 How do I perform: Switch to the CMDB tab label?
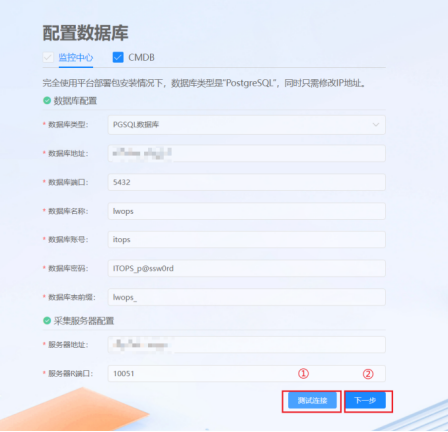pyautogui.click(x=141, y=57)
